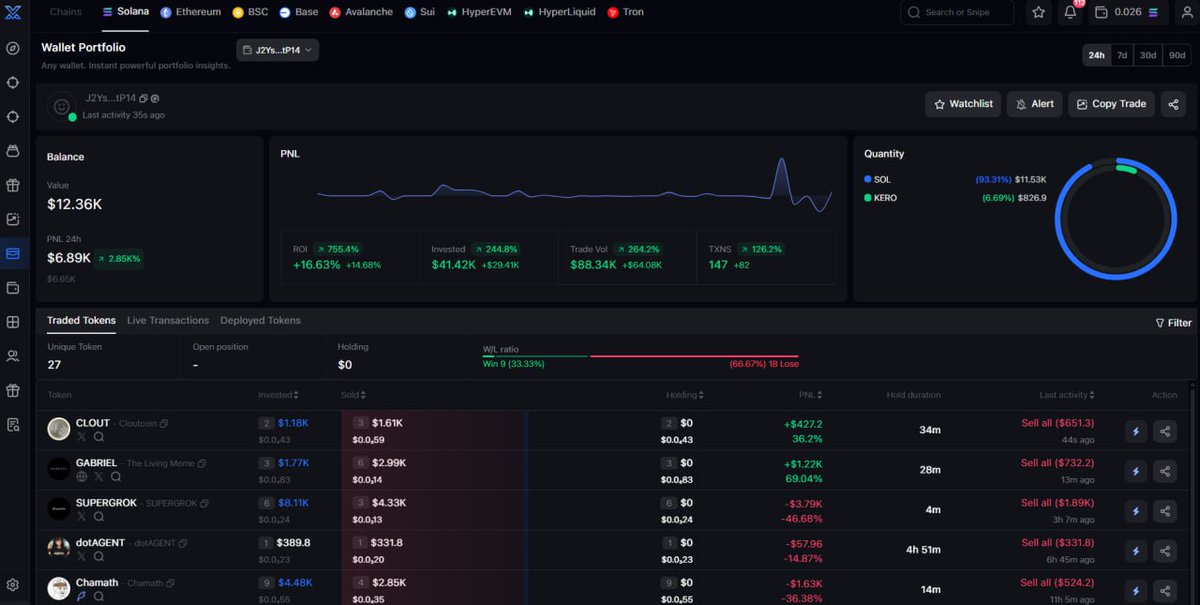
Task: Sort table by Last activity column
Action: click(1068, 395)
